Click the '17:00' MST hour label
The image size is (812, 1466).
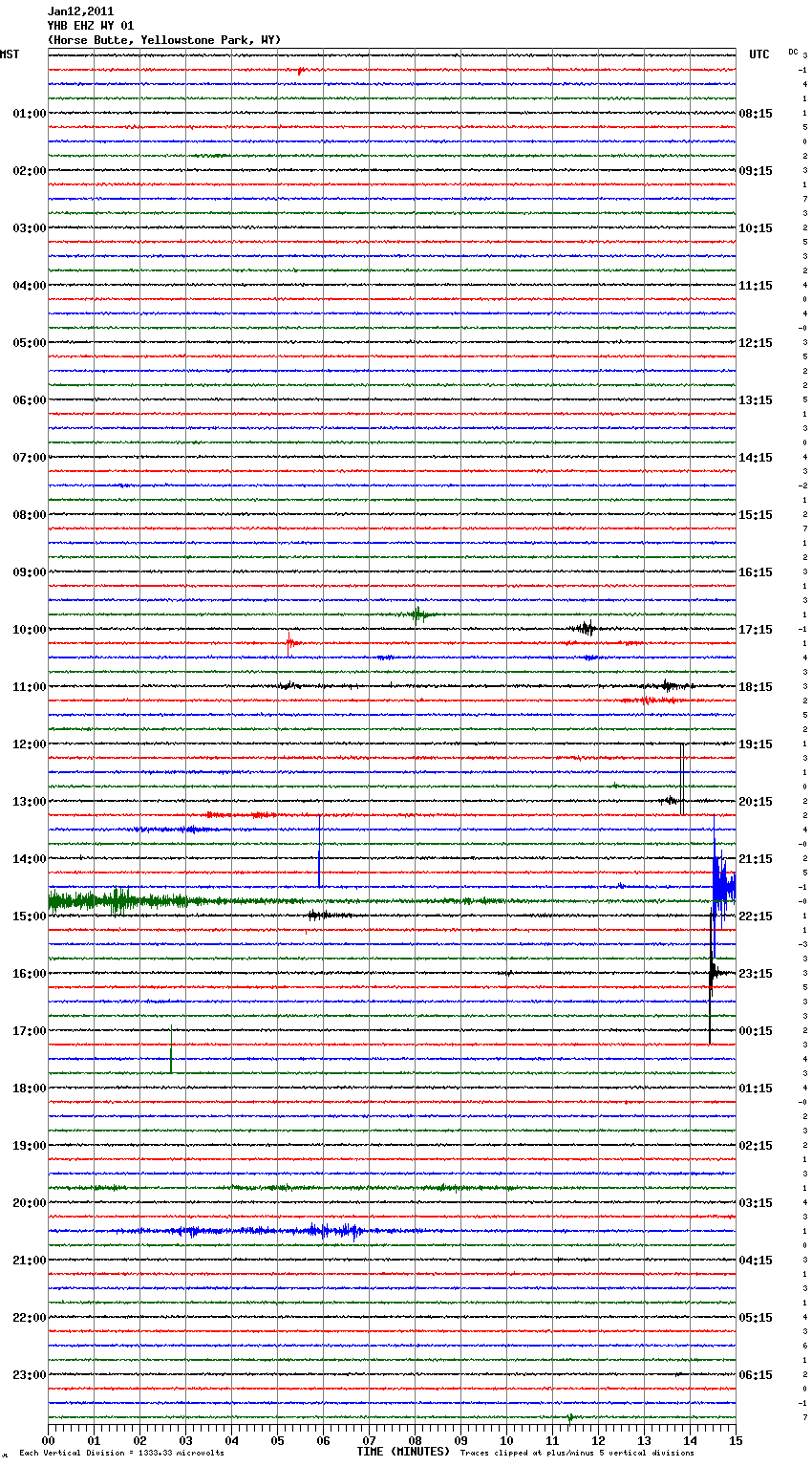(30, 1031)
